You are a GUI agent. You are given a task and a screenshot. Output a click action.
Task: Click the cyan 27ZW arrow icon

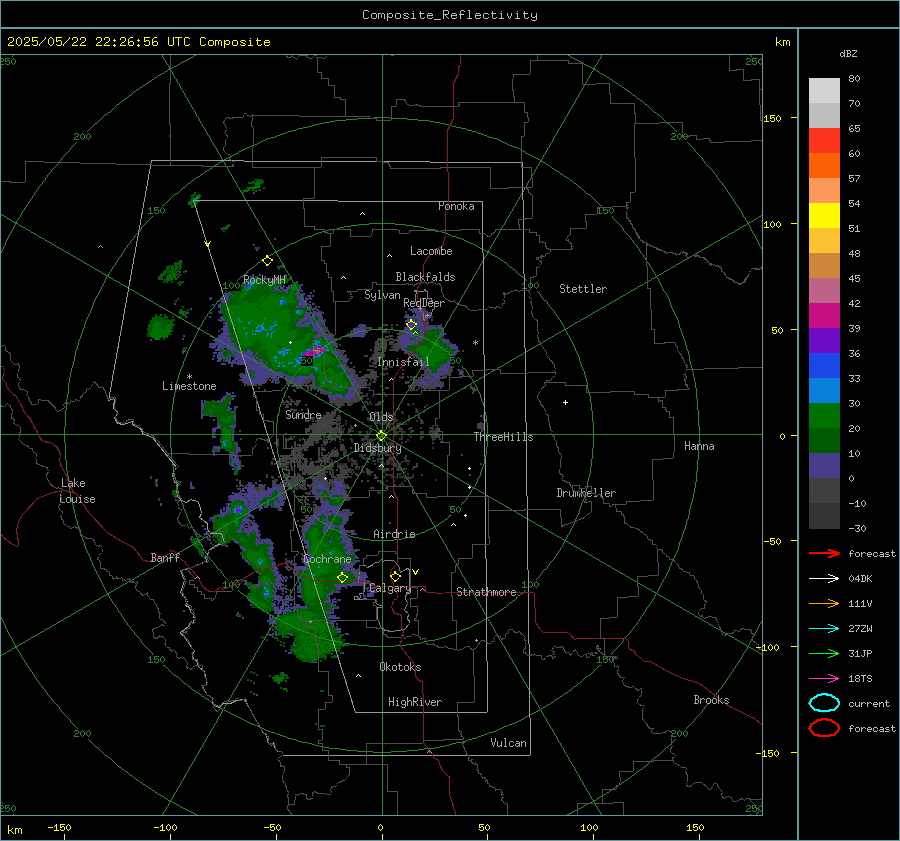[x=824, y=629]
